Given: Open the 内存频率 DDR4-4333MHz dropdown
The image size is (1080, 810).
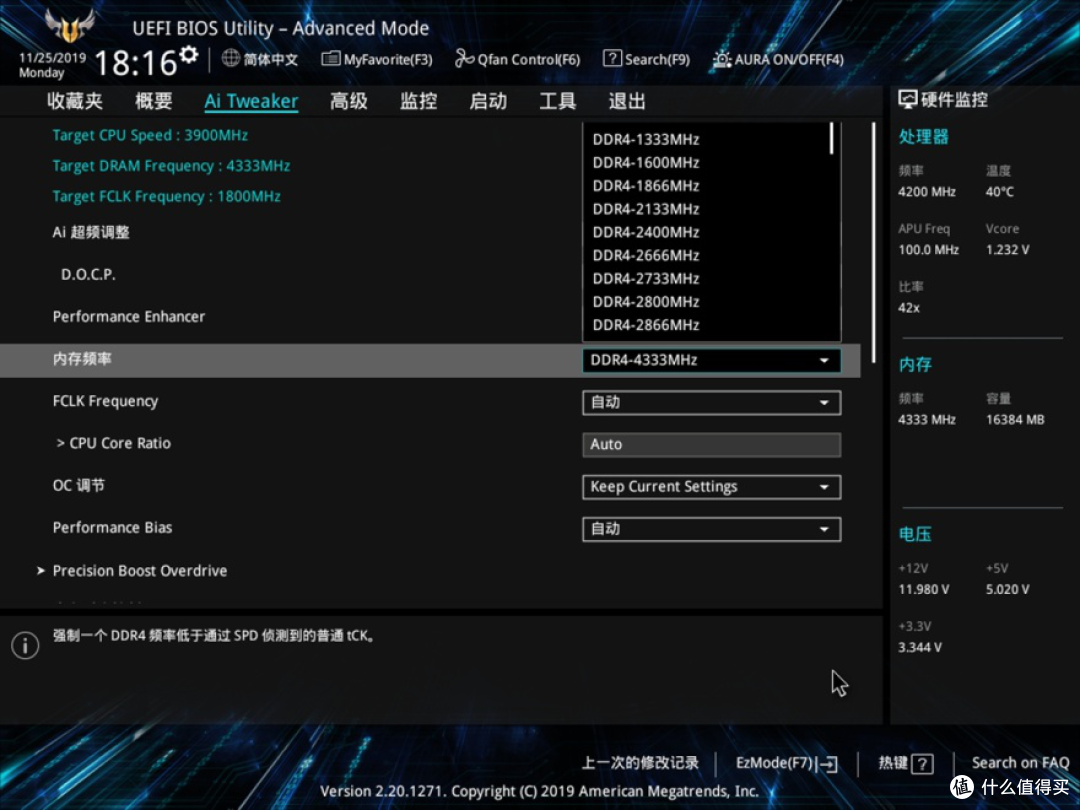Looking at the screenshot, I should pyautogui.click(x=712, y=360).
